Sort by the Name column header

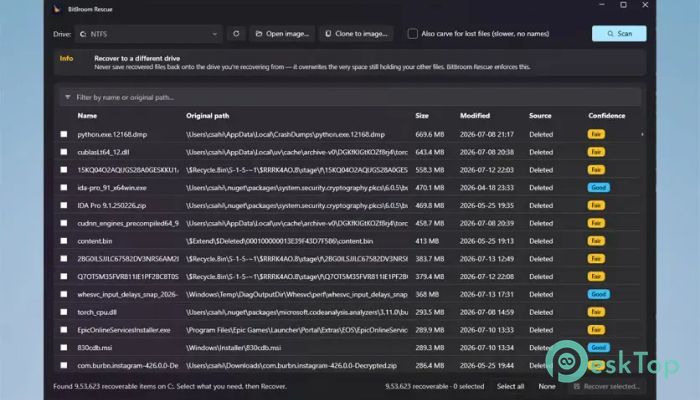87,116
